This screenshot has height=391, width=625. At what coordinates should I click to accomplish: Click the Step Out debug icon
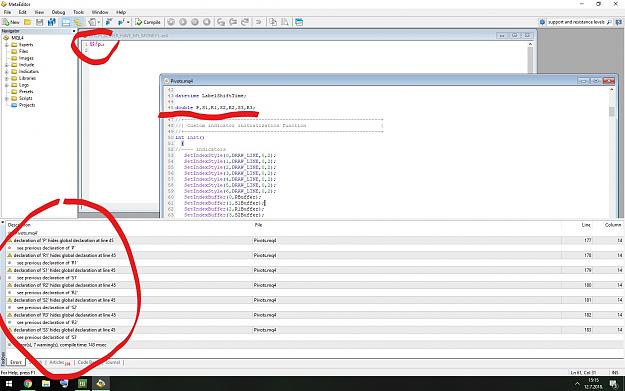click(x=245, y=22)
